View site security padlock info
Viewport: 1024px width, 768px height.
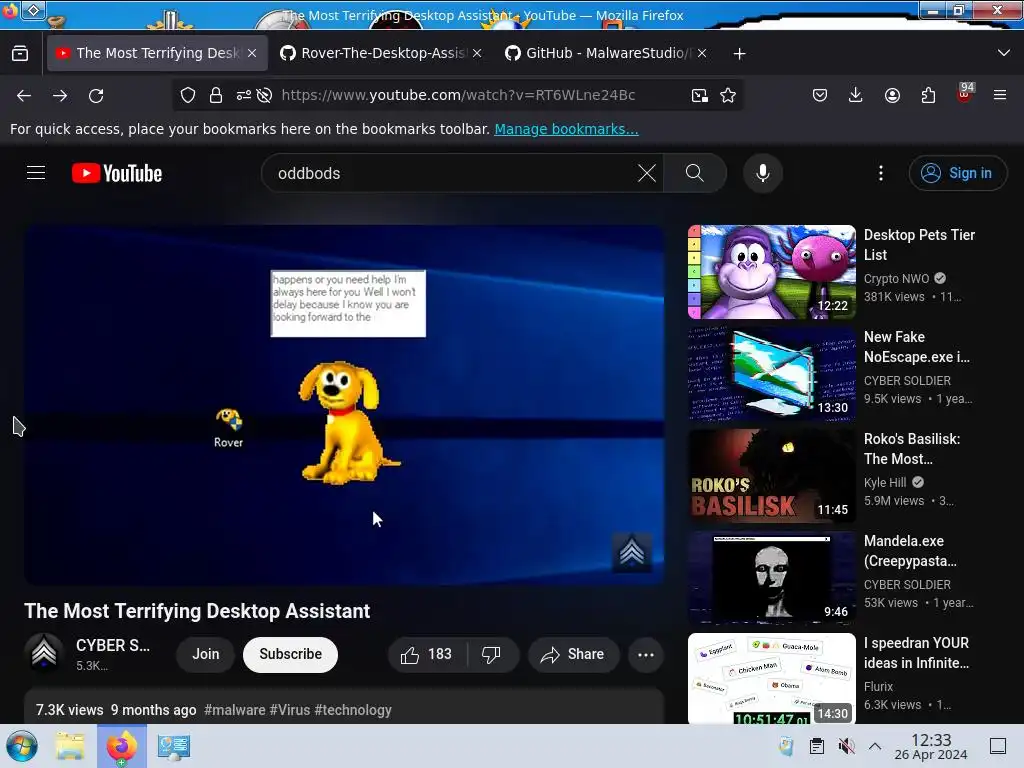pos(216,95)
